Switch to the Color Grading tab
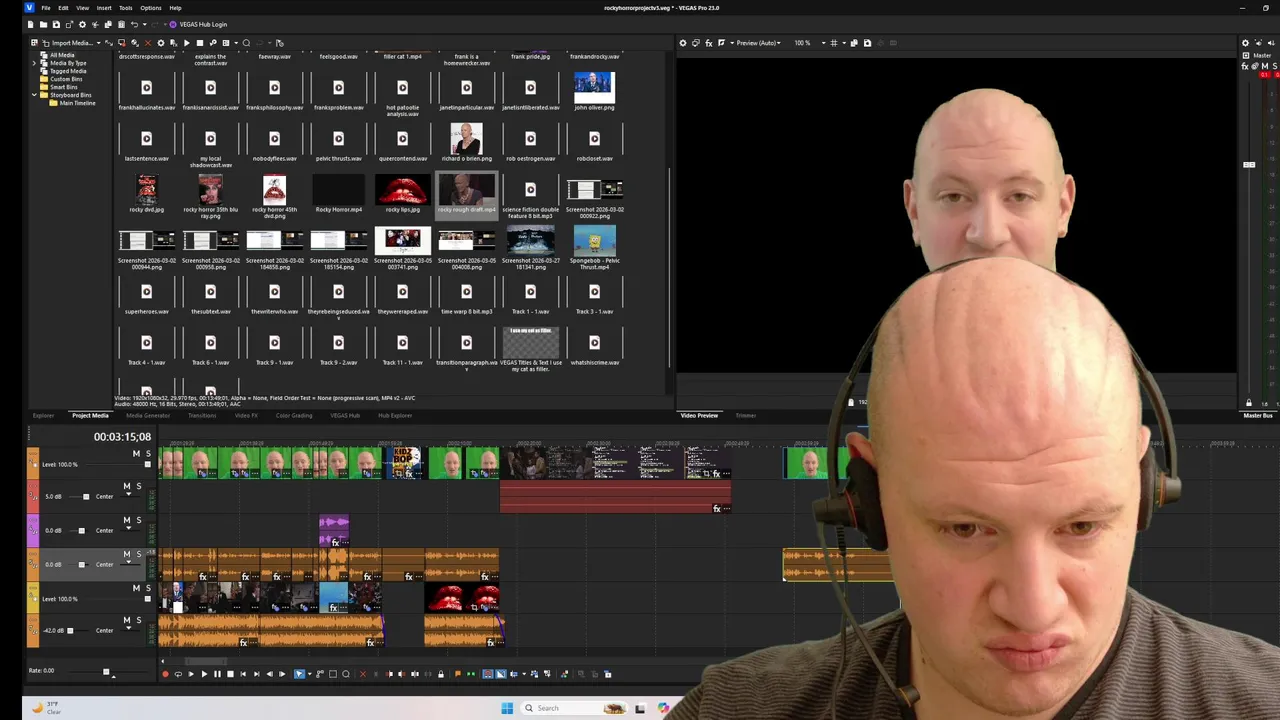Screen dimensions: 1280x720 pyautogui.click(x=294, y=415)
